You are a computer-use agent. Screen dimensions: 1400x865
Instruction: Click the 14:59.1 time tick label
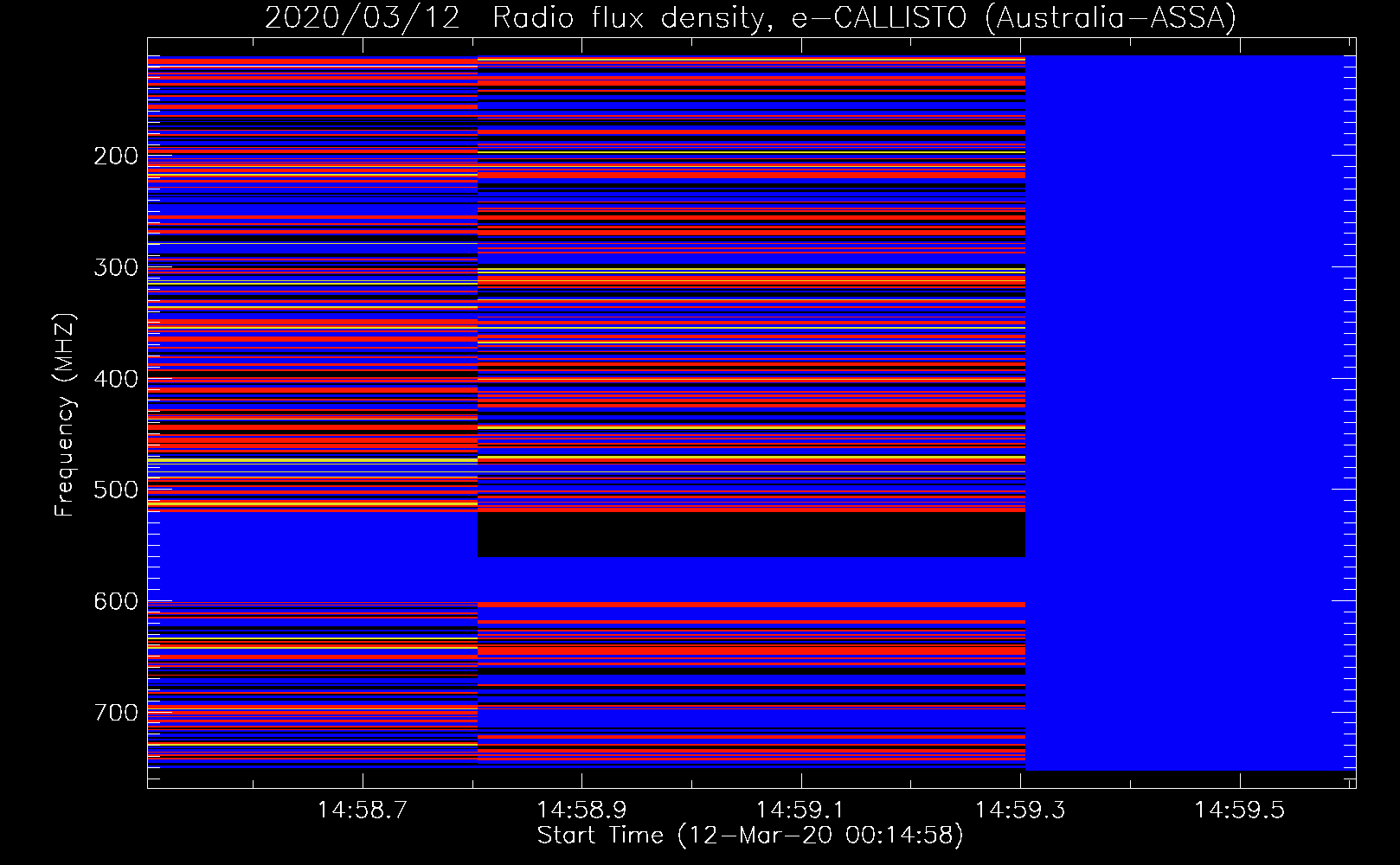(x=801, y=811)
